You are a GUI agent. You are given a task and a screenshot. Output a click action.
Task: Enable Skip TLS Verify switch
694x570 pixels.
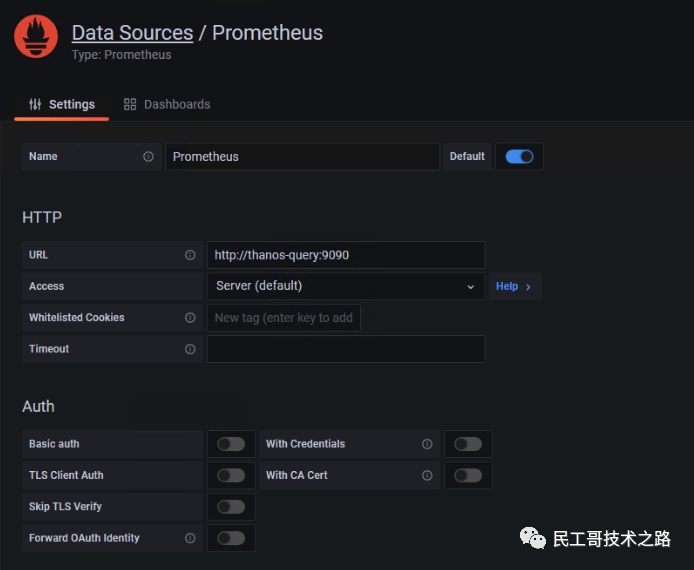231,507
